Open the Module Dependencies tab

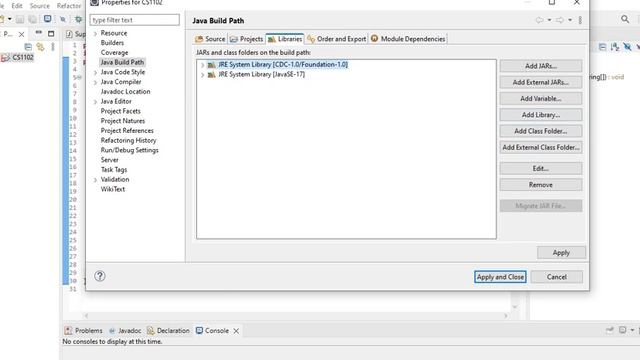[408, 39]
